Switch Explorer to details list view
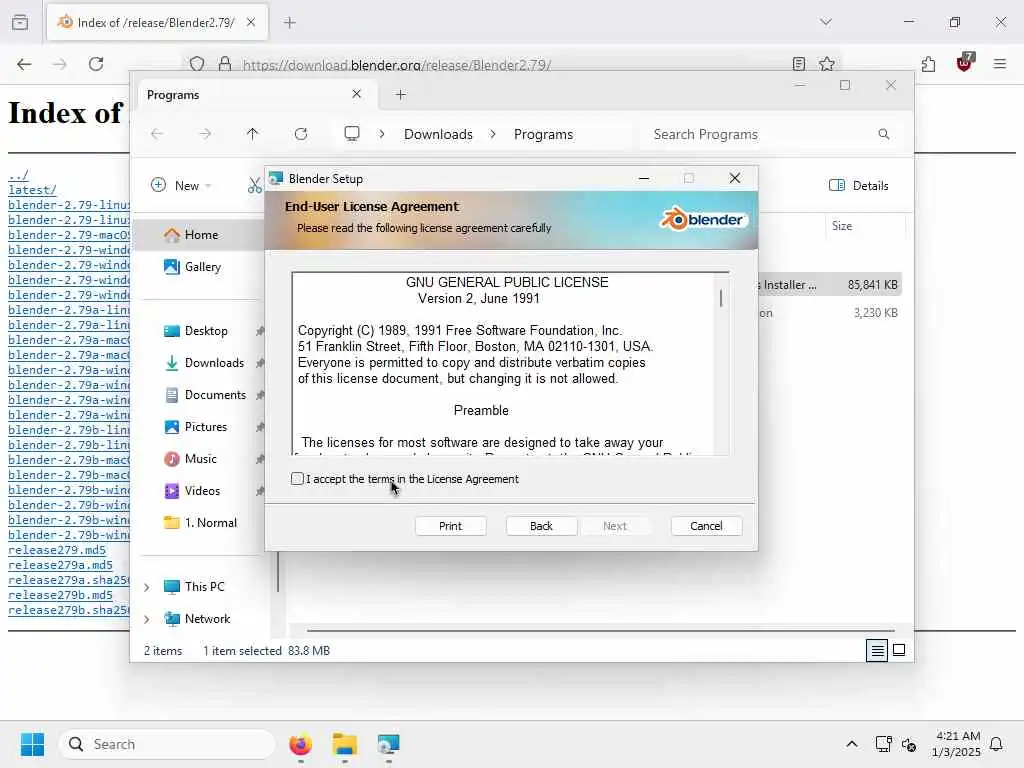 tap(877, 650)
